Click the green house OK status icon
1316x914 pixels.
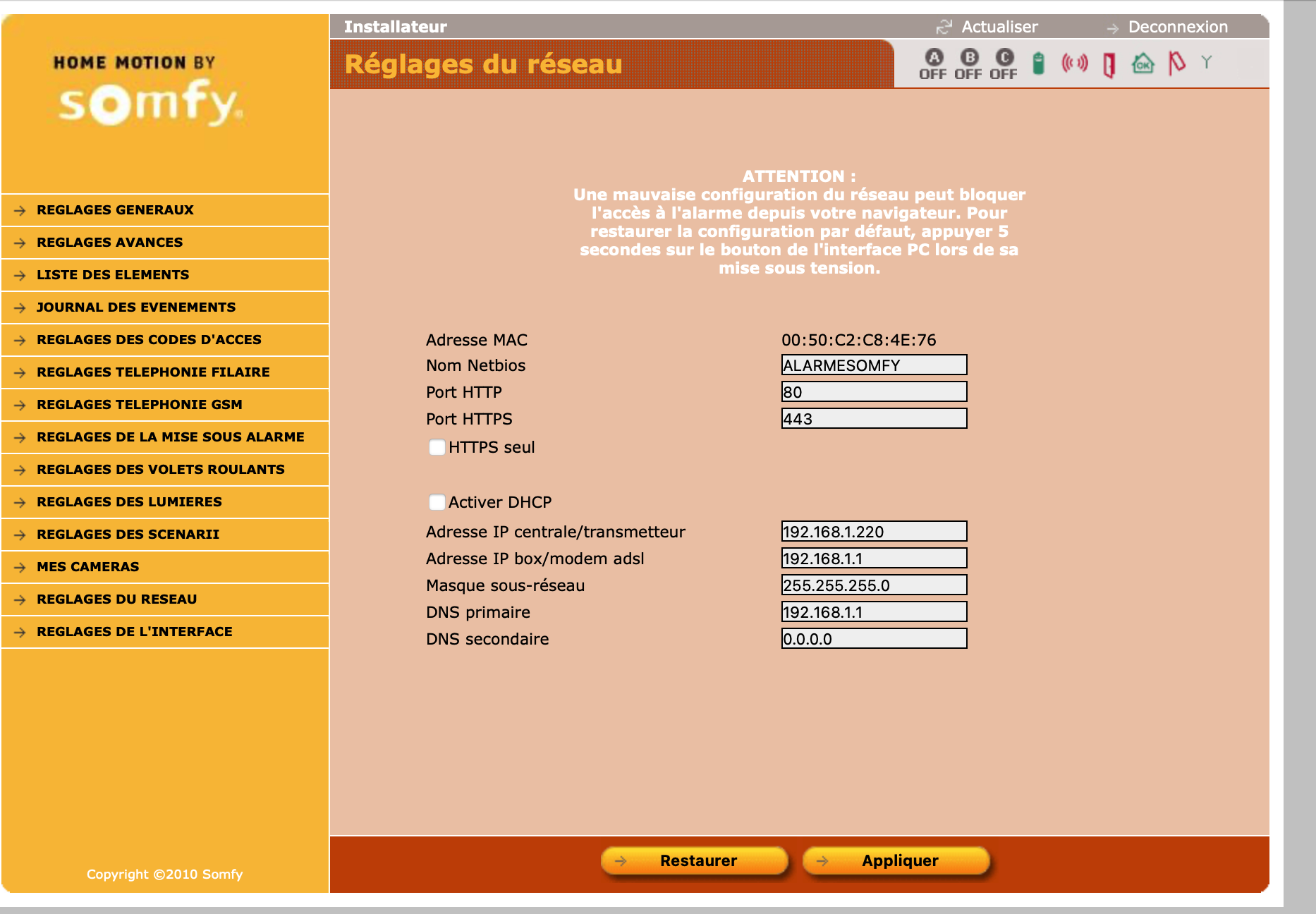click(1143, 63)
